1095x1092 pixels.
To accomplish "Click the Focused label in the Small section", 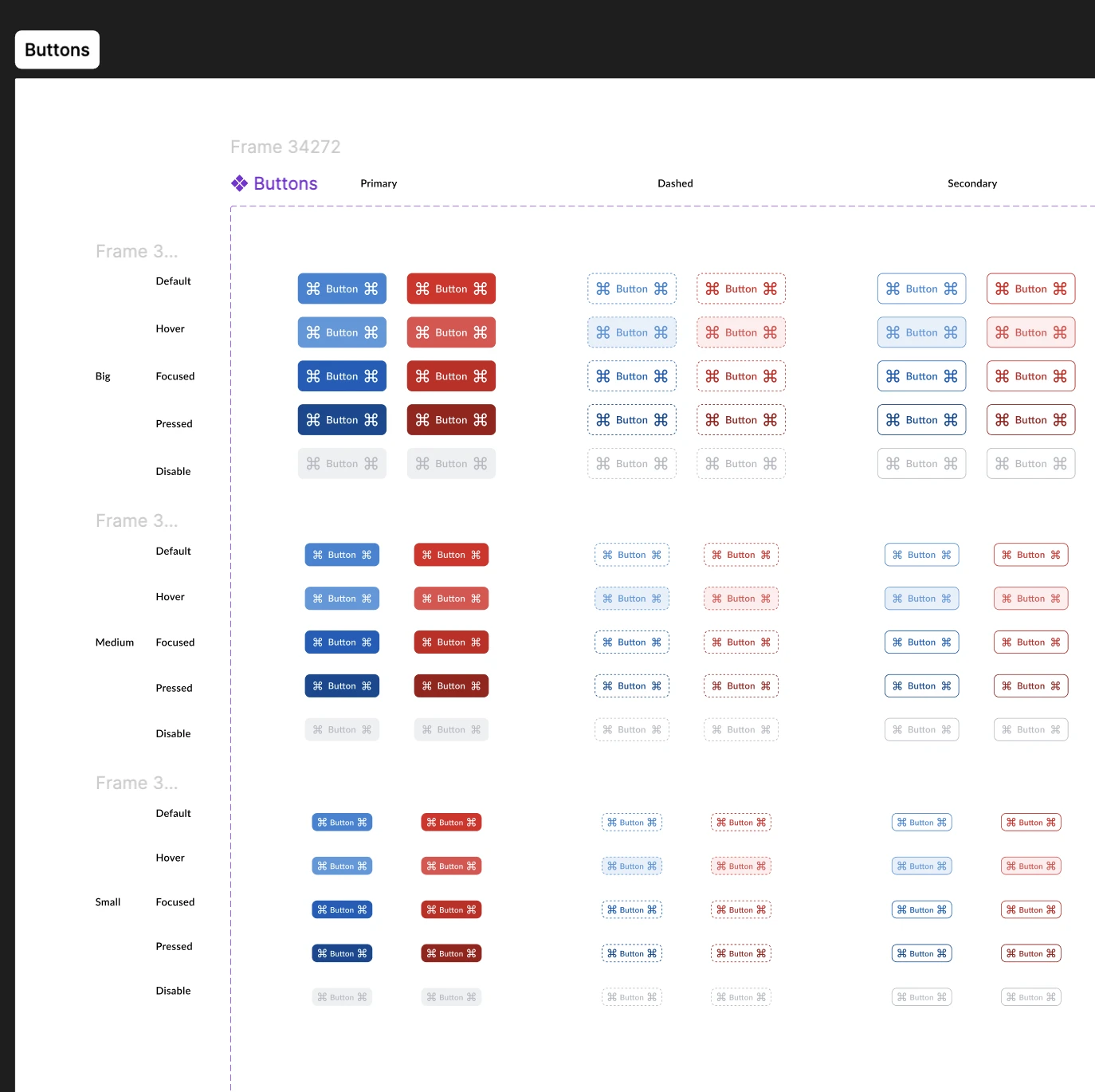I will [175, 902].
